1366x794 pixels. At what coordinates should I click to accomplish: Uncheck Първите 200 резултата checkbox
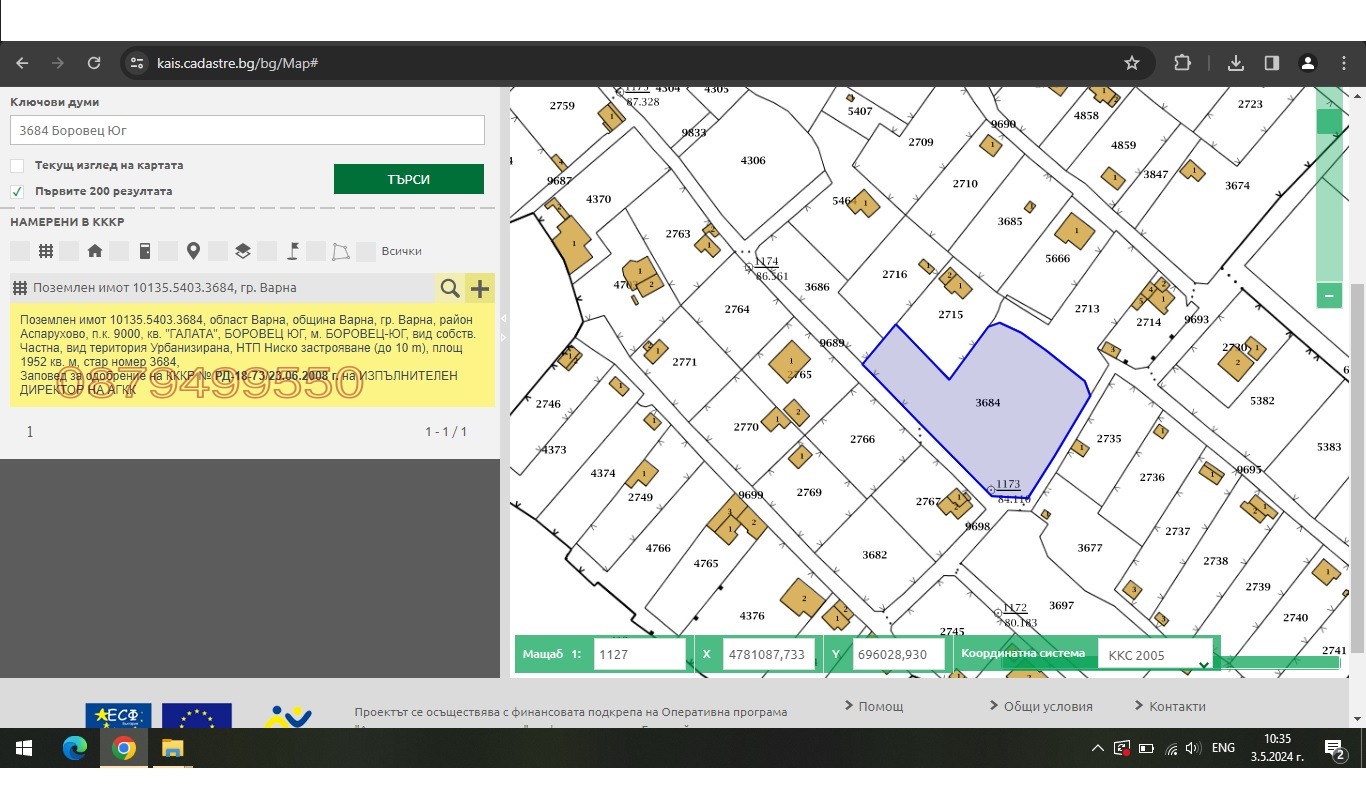click(17, 191)
